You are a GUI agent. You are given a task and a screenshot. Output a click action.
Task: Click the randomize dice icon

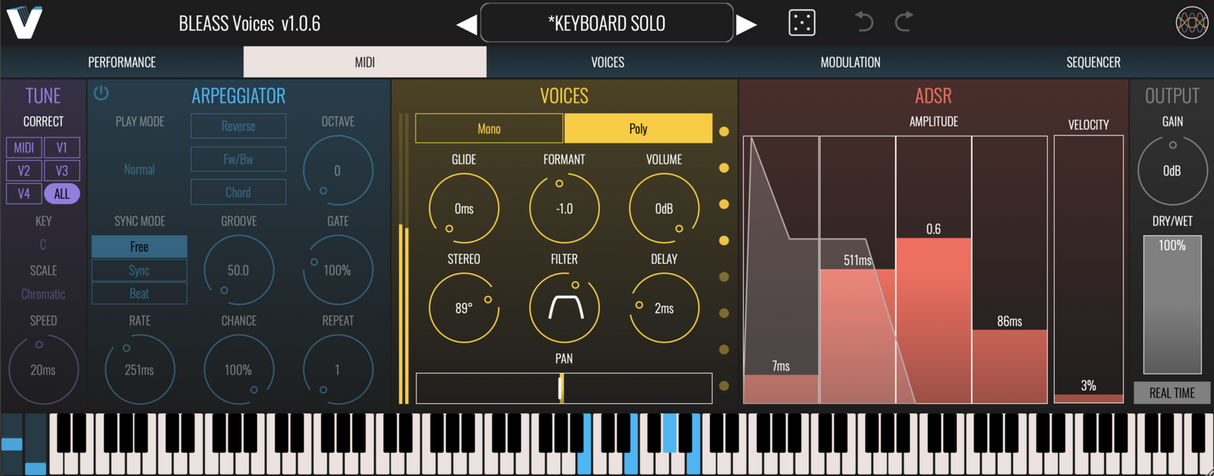point(802,23)
